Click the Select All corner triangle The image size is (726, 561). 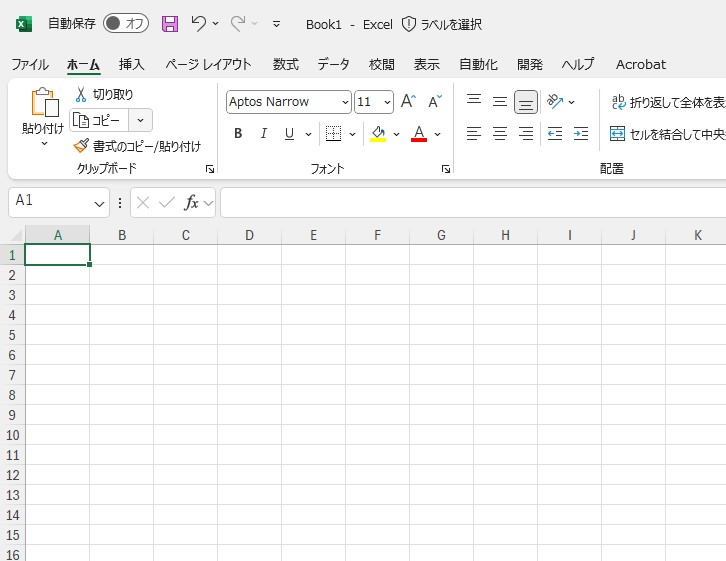pyautogui.click(x=15, y=235)
